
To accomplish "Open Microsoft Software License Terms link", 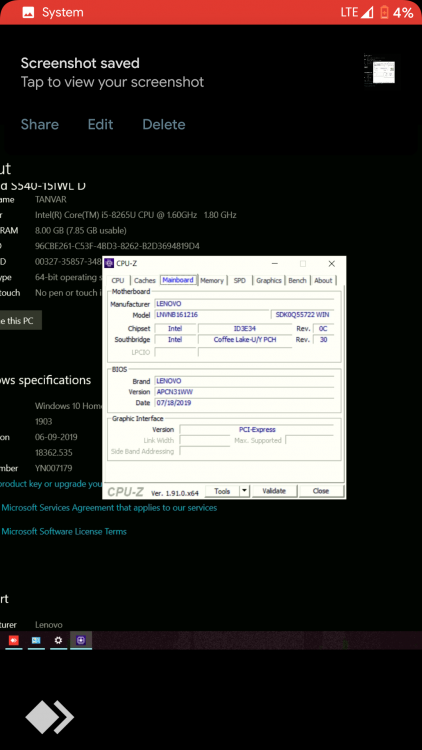I will click(x=64, y=531).
